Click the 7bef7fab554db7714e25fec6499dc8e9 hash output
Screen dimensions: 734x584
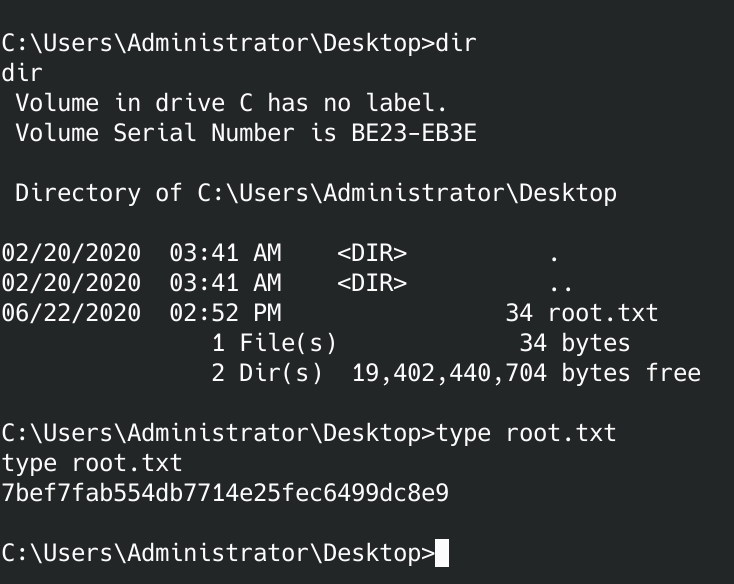(225, 493)
